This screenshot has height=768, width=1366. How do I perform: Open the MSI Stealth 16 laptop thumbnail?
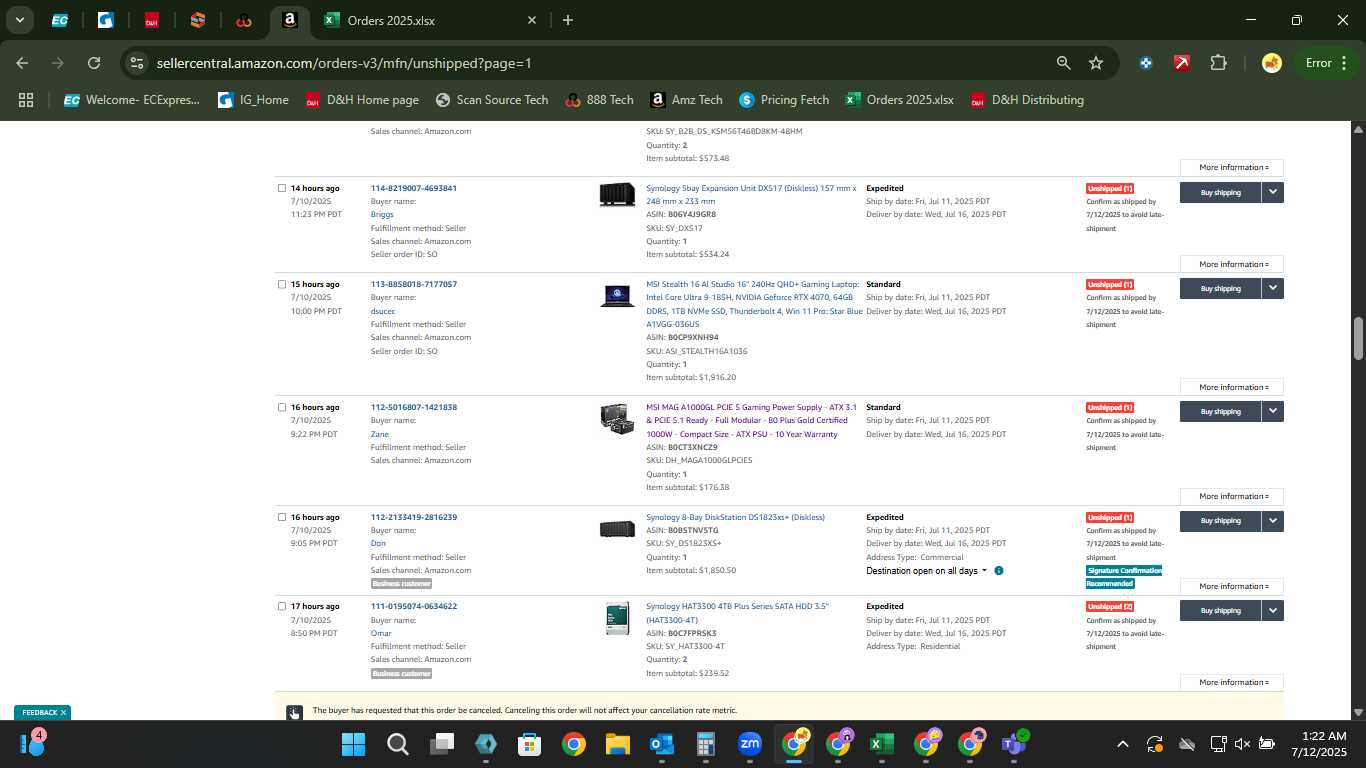pyautogui.click(x=617, y=296)
